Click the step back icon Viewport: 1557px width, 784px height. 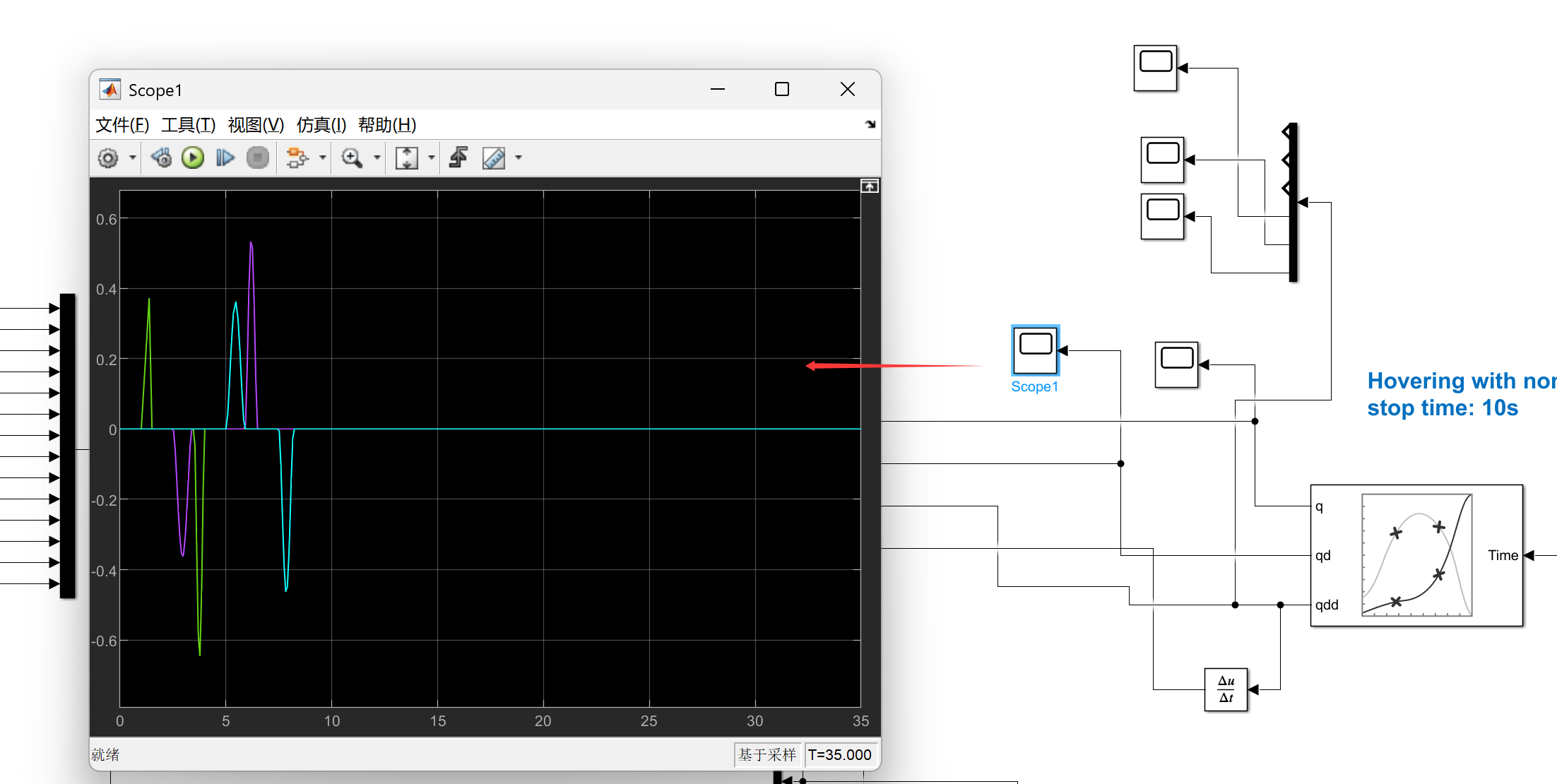[x=161, y=158]
